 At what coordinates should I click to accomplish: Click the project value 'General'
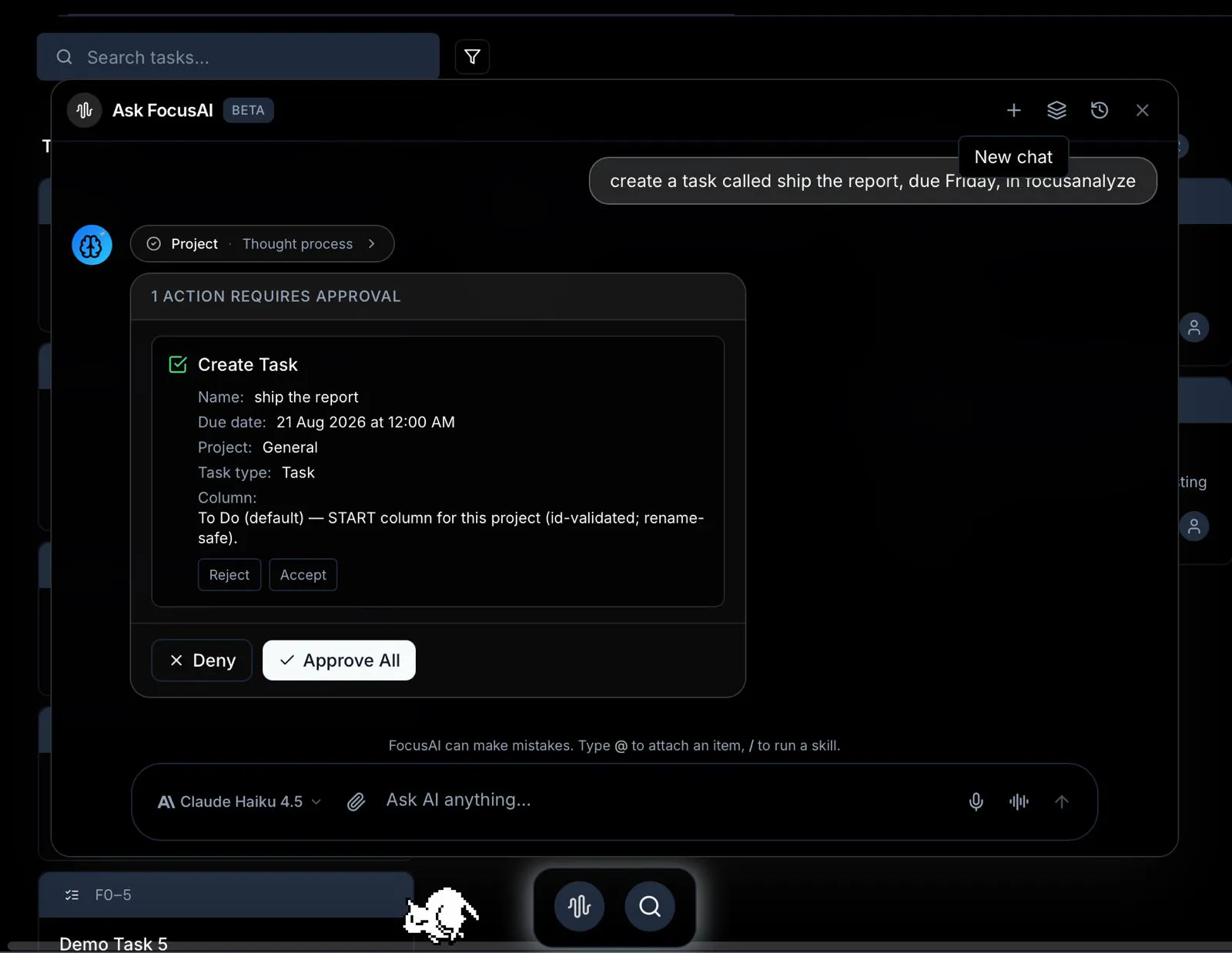(x=290, y=448)
